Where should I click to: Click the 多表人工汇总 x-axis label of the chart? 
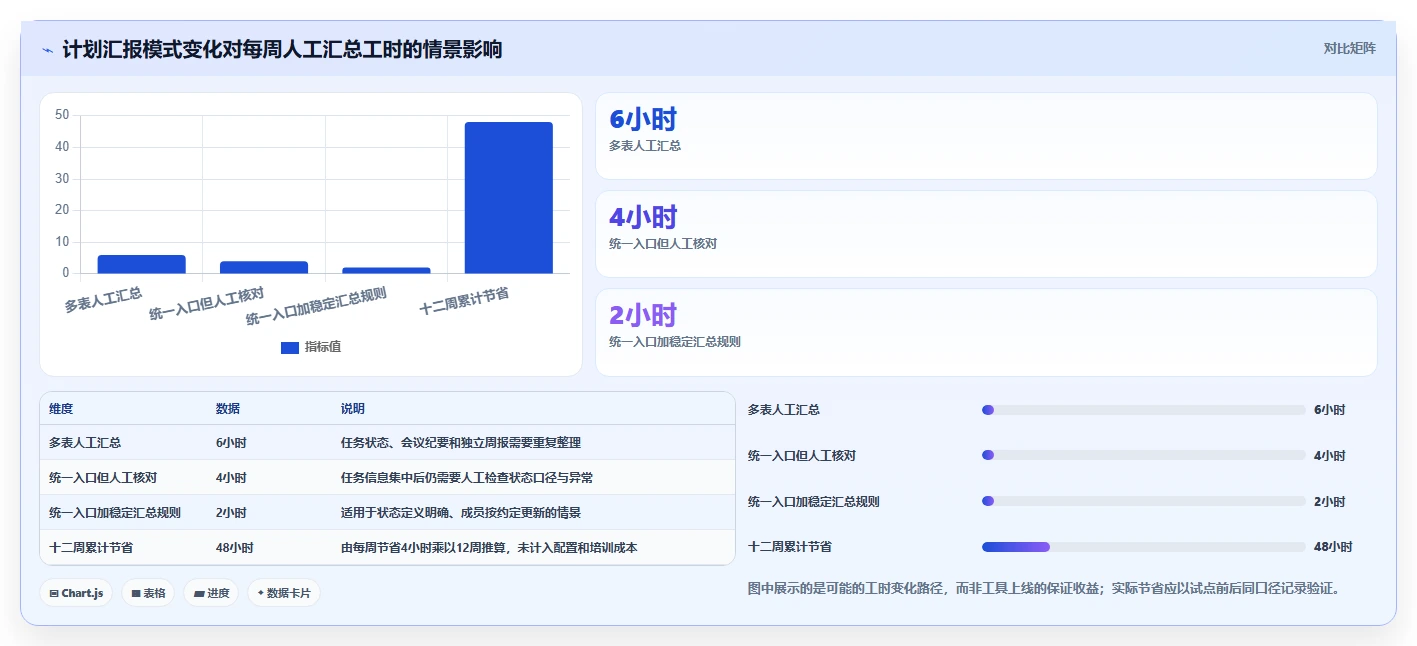coord(103,299)
